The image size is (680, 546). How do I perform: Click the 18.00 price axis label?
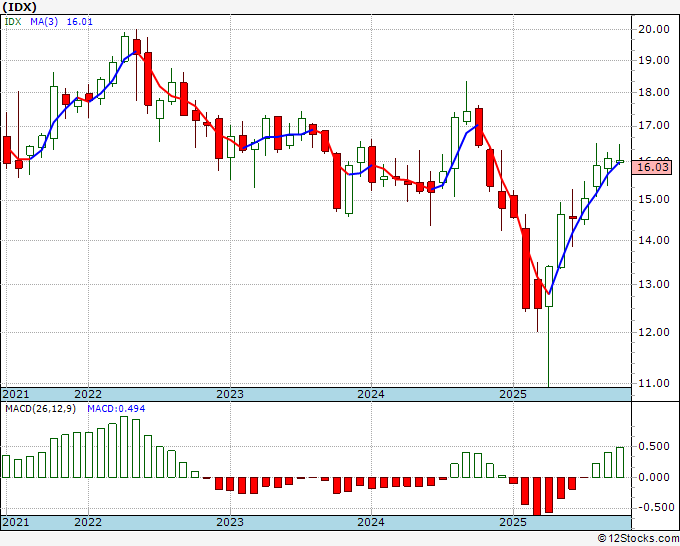click(654, 92)
